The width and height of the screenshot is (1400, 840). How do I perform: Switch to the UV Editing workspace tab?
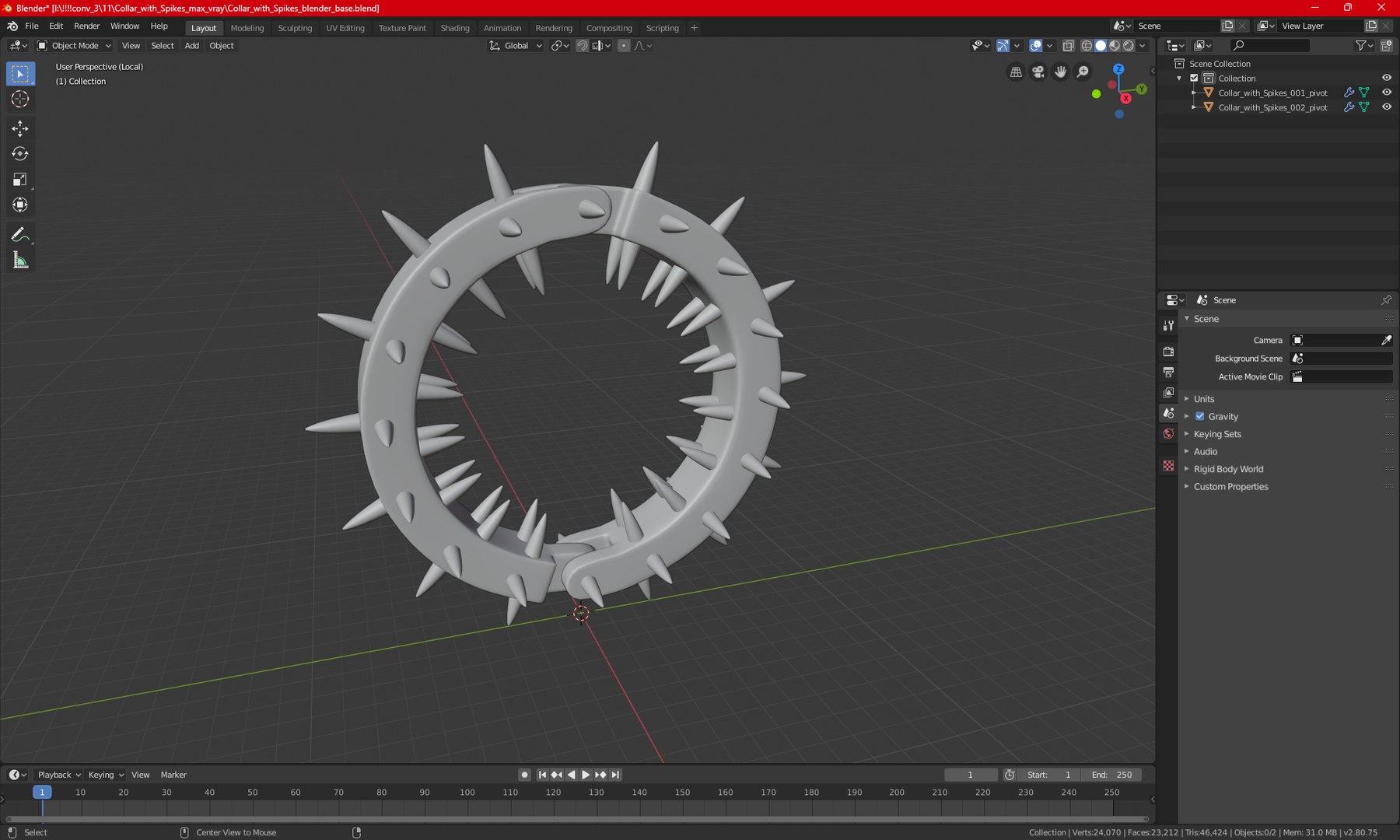coord(345,28)
